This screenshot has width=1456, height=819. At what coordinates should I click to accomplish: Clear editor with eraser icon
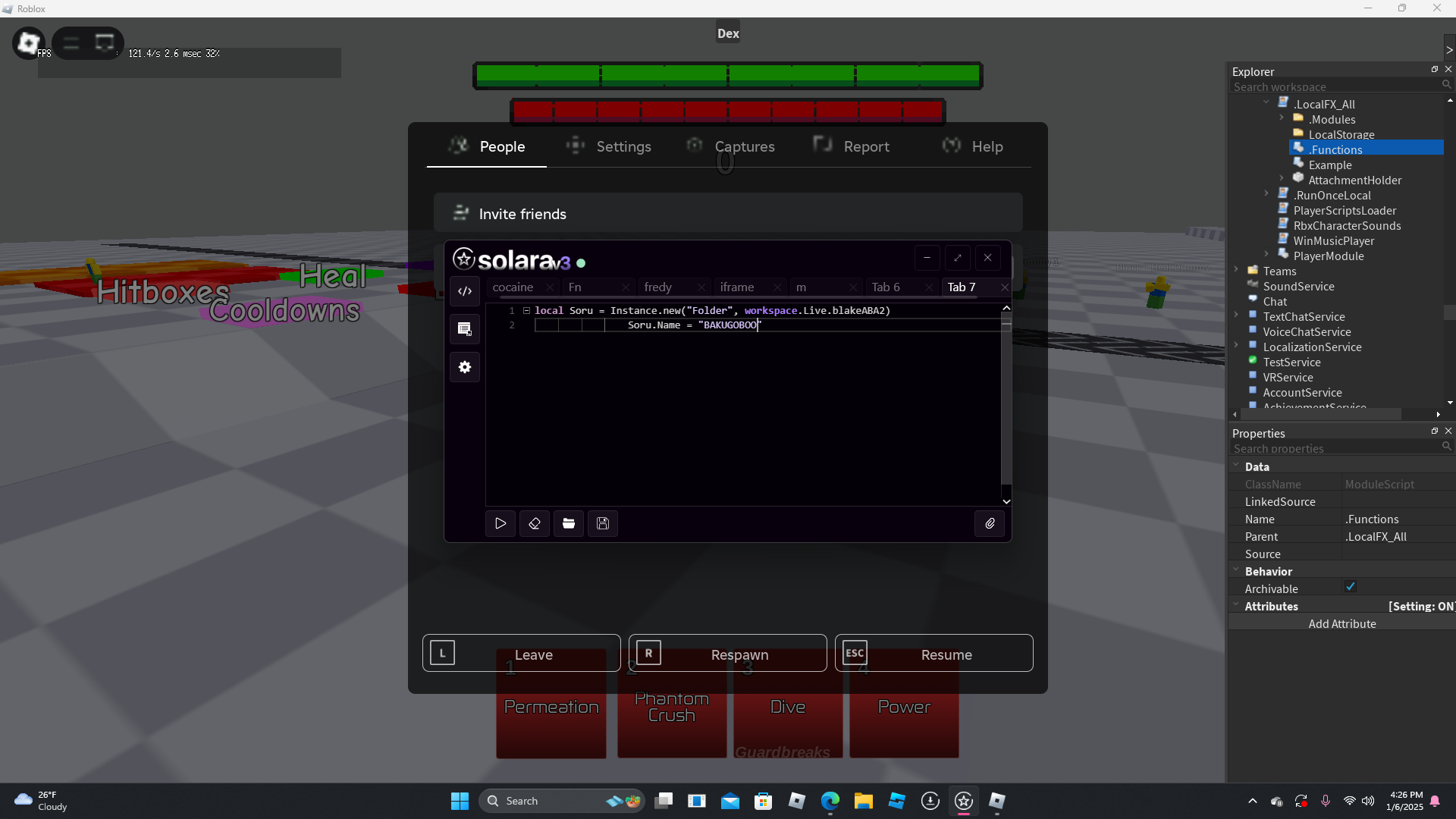(x=535, y=523)
